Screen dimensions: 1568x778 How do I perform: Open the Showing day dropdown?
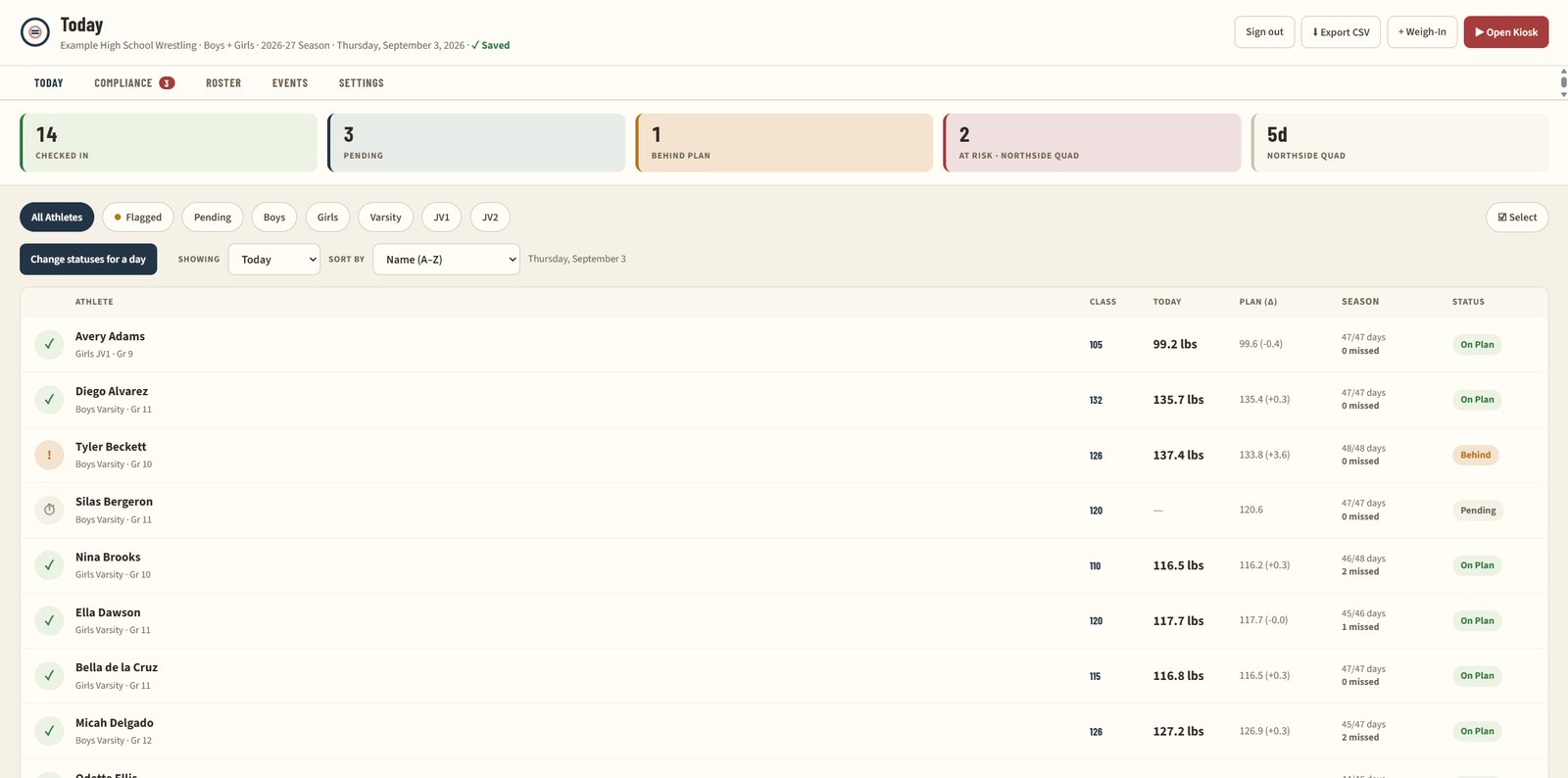(x=274, y=260)
